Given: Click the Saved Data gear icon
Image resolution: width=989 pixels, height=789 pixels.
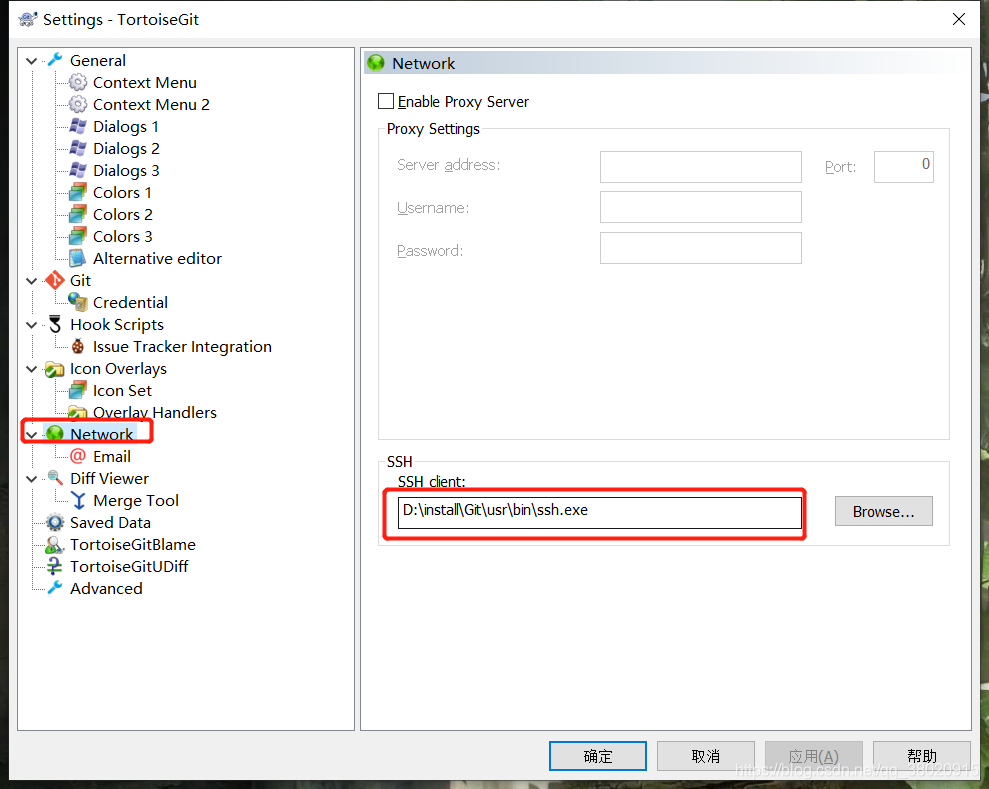Looking at the screenshot, I should click(56, 522).
